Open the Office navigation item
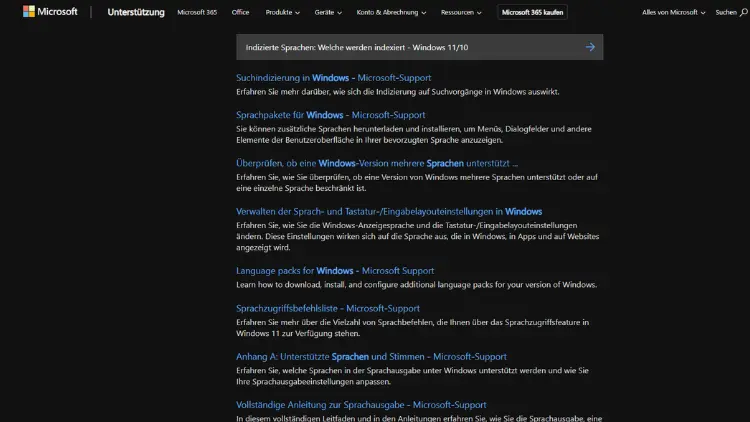 240,12
